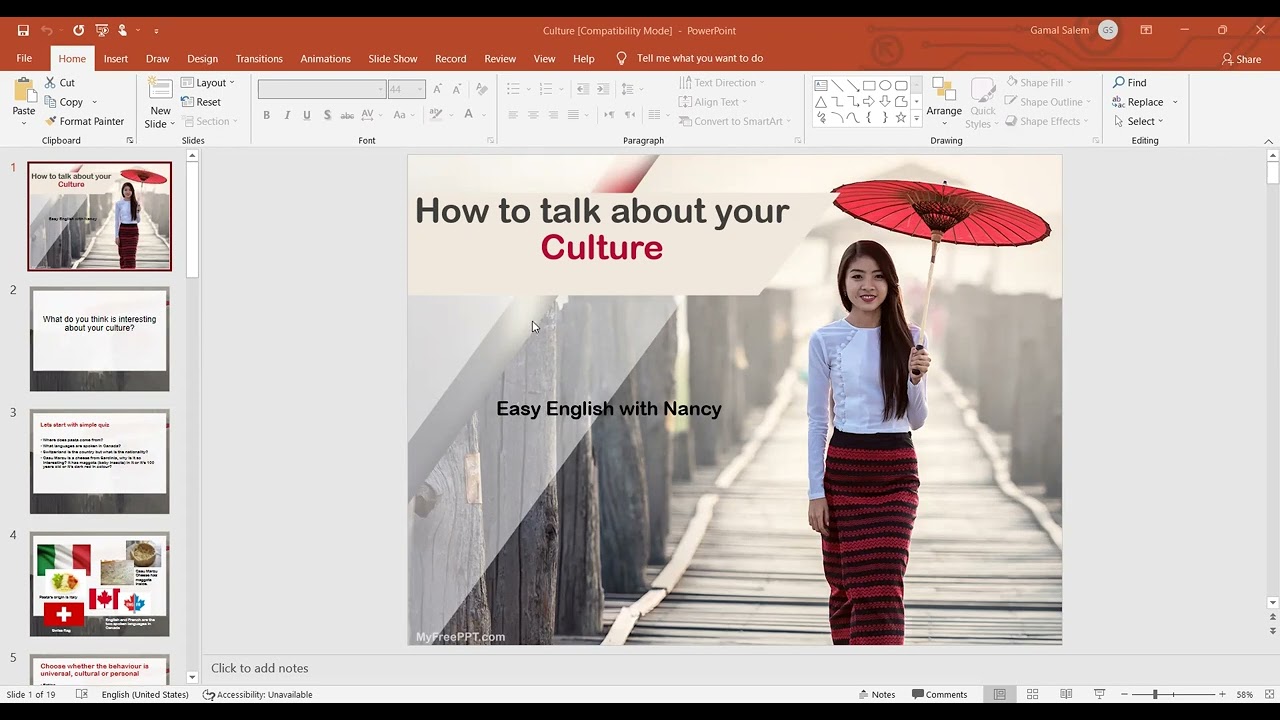
Task: Toggle Bold formatting
Action: [x=267, y=115]
